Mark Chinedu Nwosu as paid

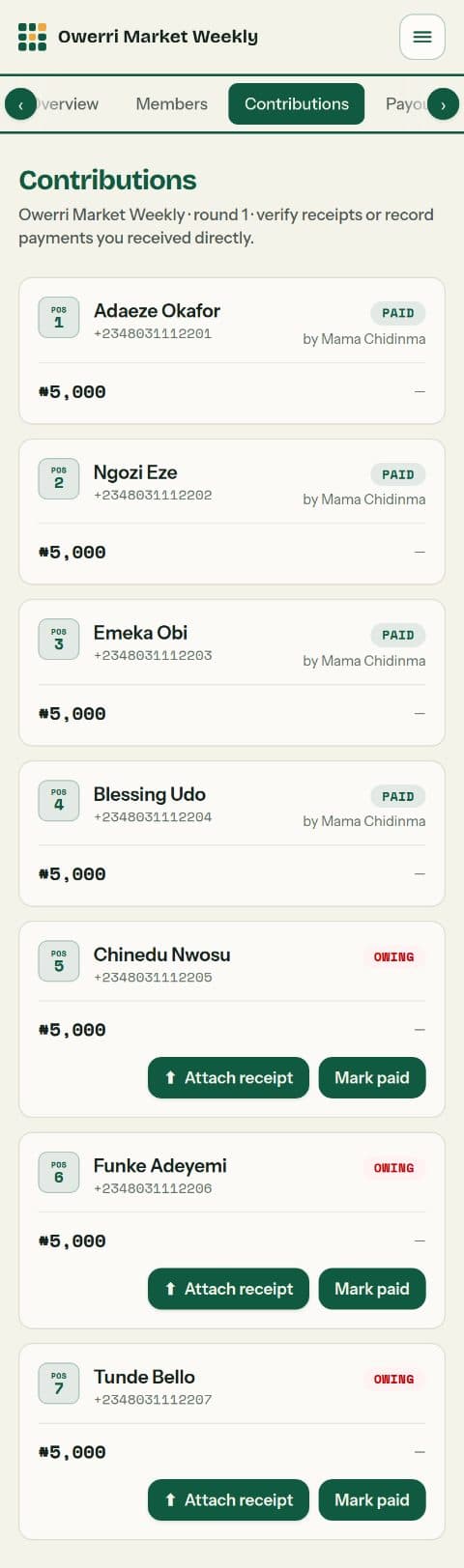(x=372, y=1077)
